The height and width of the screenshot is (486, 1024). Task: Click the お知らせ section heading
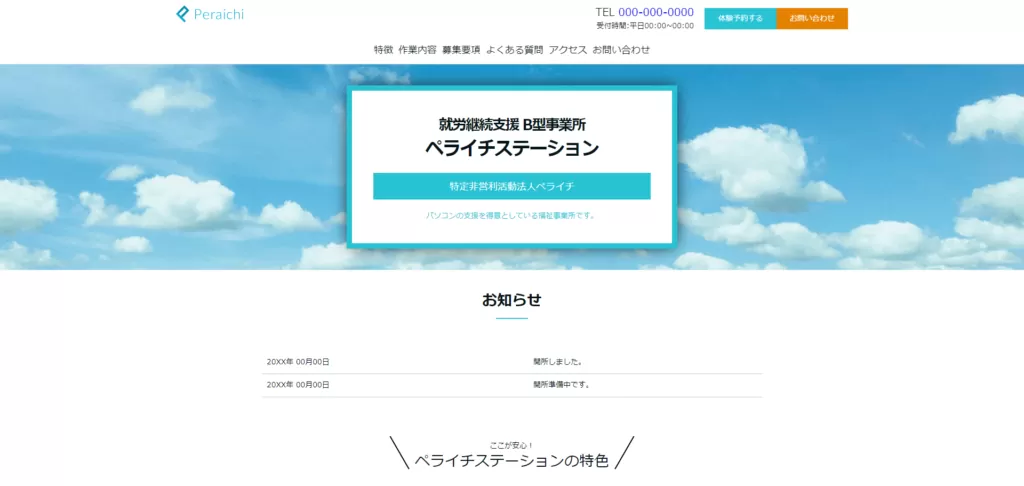pos(512,300)
